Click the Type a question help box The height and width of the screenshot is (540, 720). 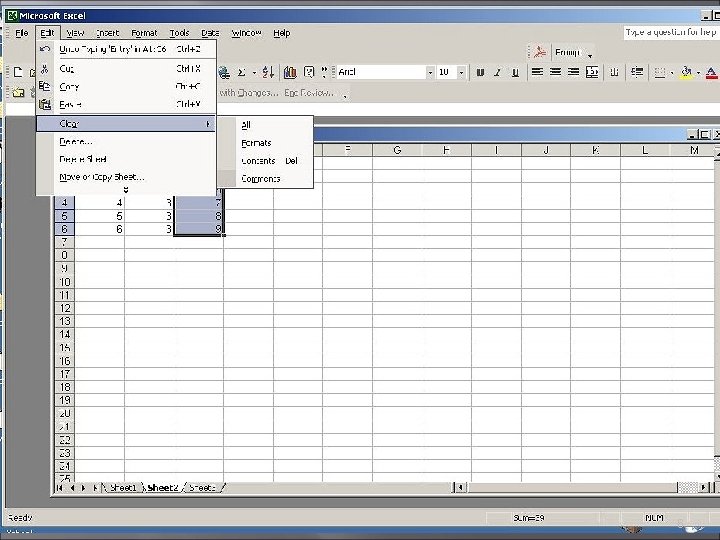coord(671,33)
